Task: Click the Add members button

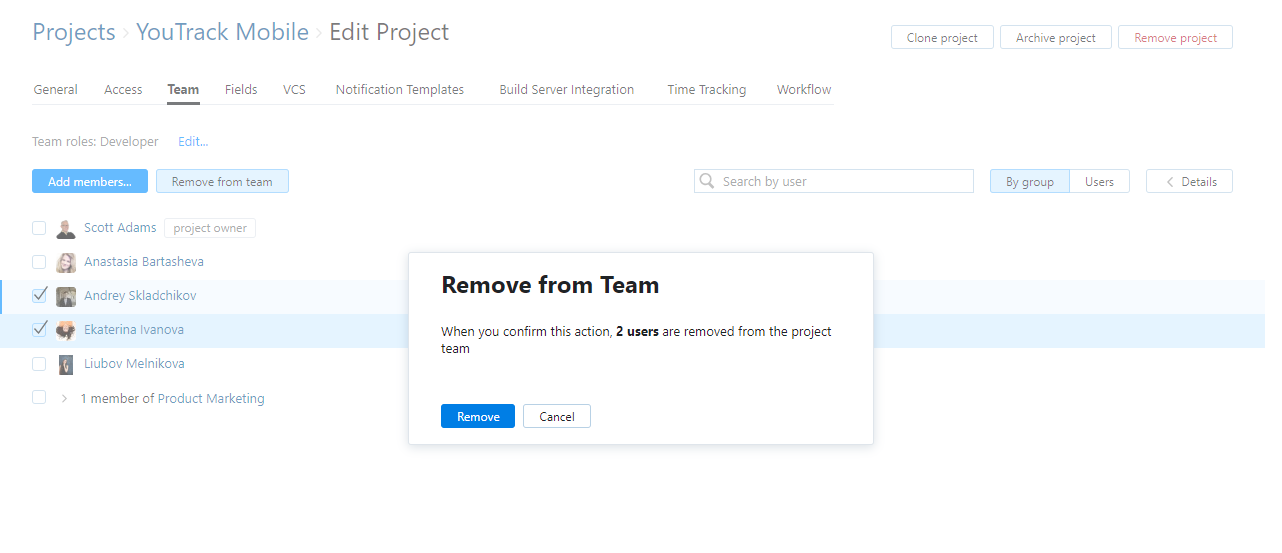Action: (x=90, y=182)
